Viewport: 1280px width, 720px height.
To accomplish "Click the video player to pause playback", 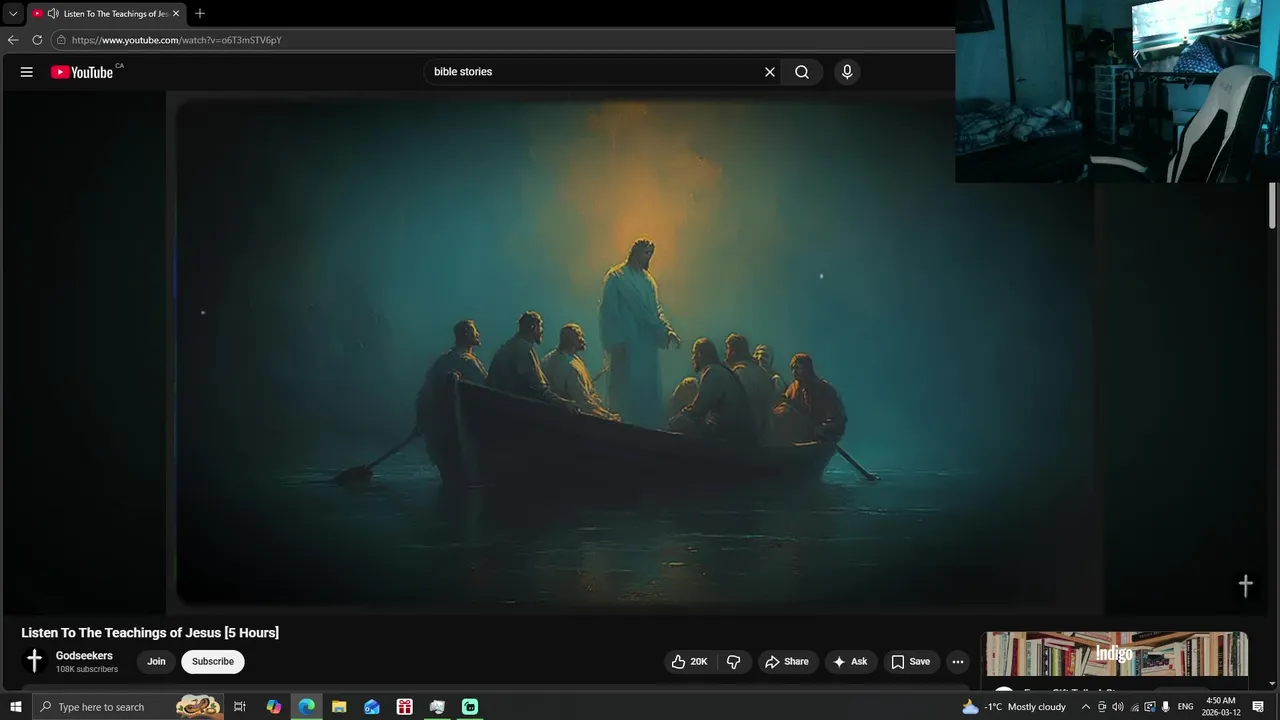I will pyautogui.click(x=640, y=350).
